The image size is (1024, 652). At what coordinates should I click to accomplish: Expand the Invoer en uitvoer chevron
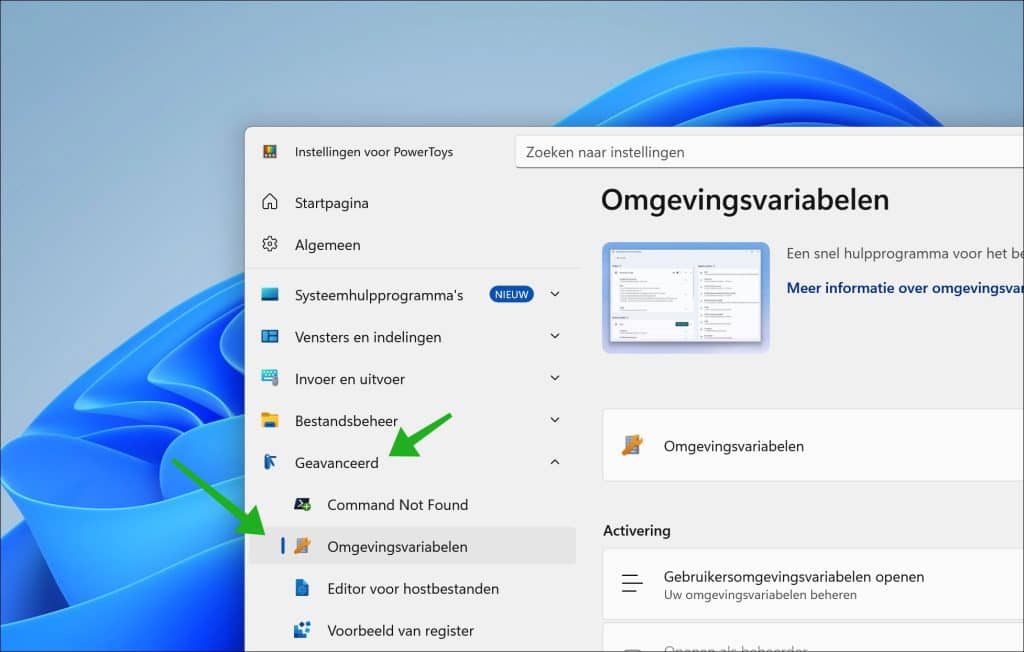tap(555, 378)
